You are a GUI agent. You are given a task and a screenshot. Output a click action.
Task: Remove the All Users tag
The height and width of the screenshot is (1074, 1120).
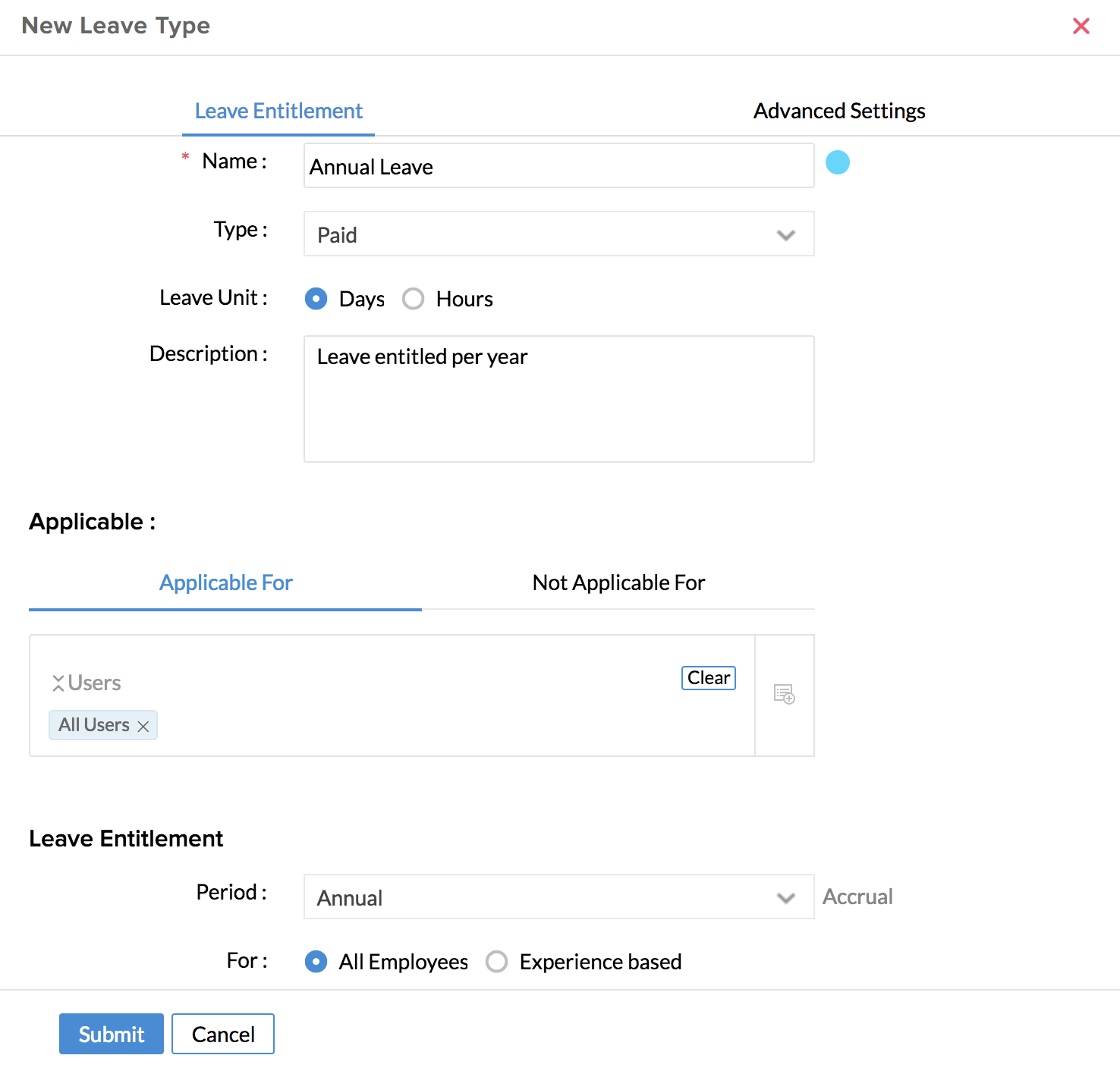tap(143, 726)
